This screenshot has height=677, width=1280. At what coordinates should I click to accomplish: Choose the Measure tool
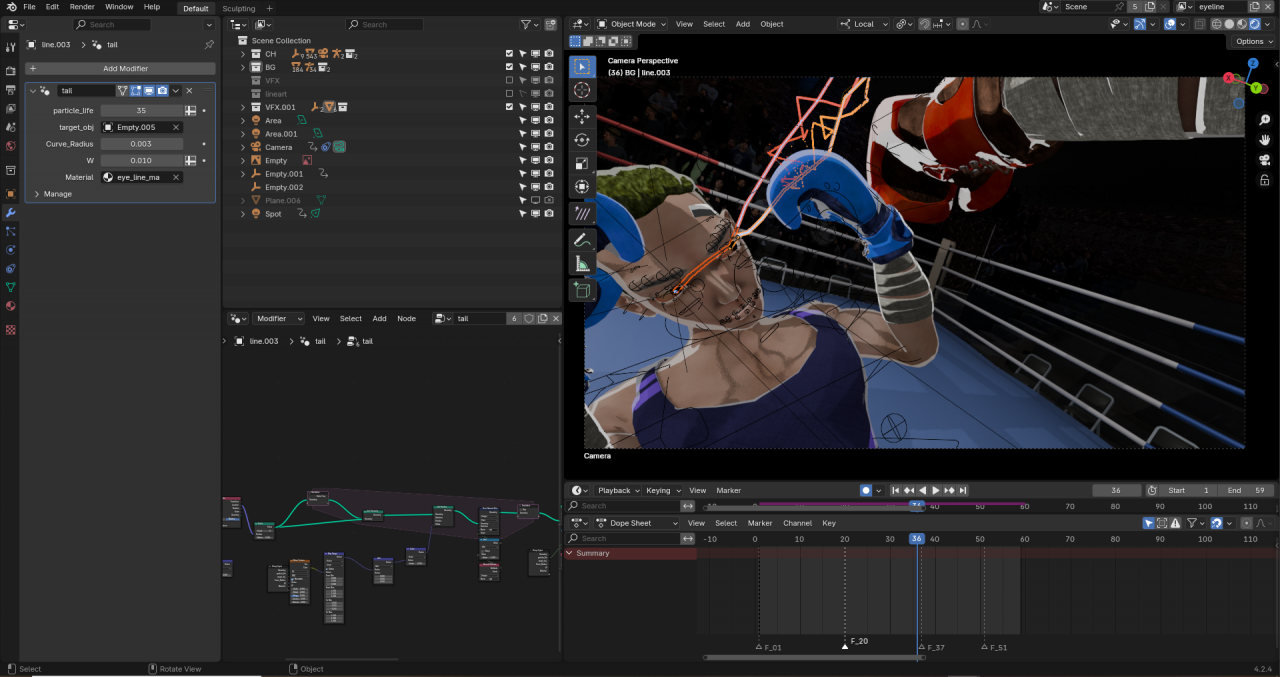point(582,264)
